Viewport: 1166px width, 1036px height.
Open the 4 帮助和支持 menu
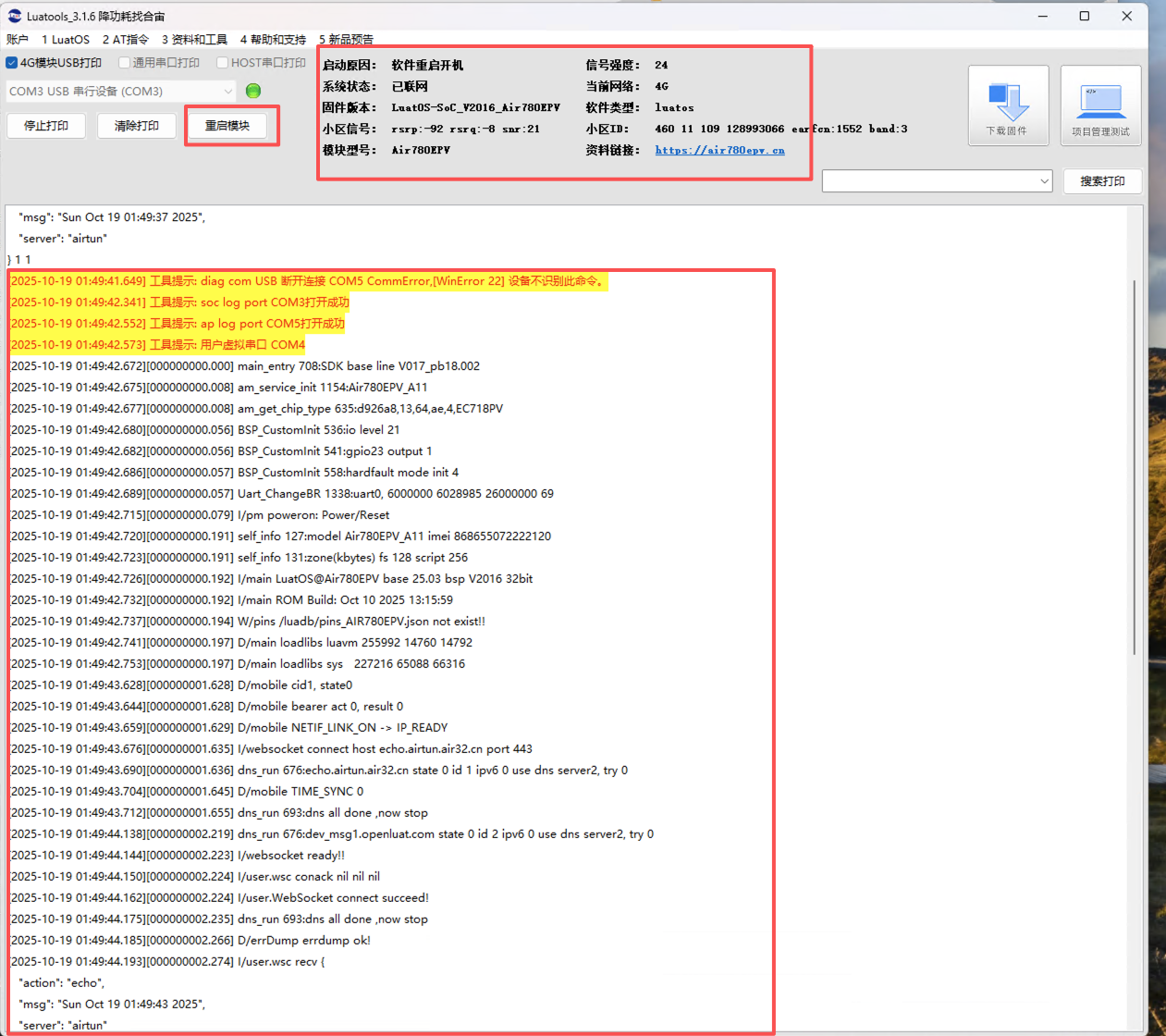273,39
